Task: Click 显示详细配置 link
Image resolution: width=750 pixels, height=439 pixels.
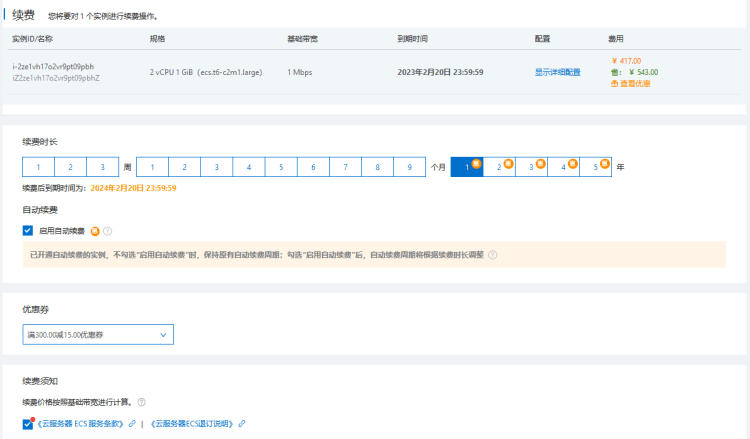Action: [x=557, y=73]
